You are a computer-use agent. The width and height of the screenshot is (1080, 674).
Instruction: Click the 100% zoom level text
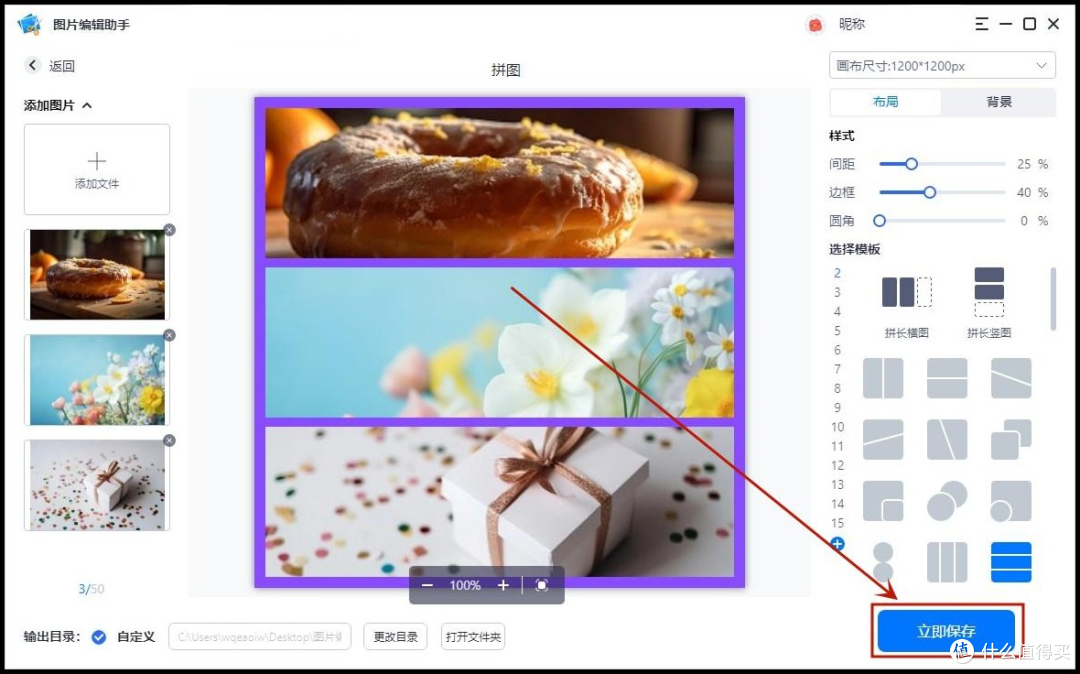[x=466, y=585]
